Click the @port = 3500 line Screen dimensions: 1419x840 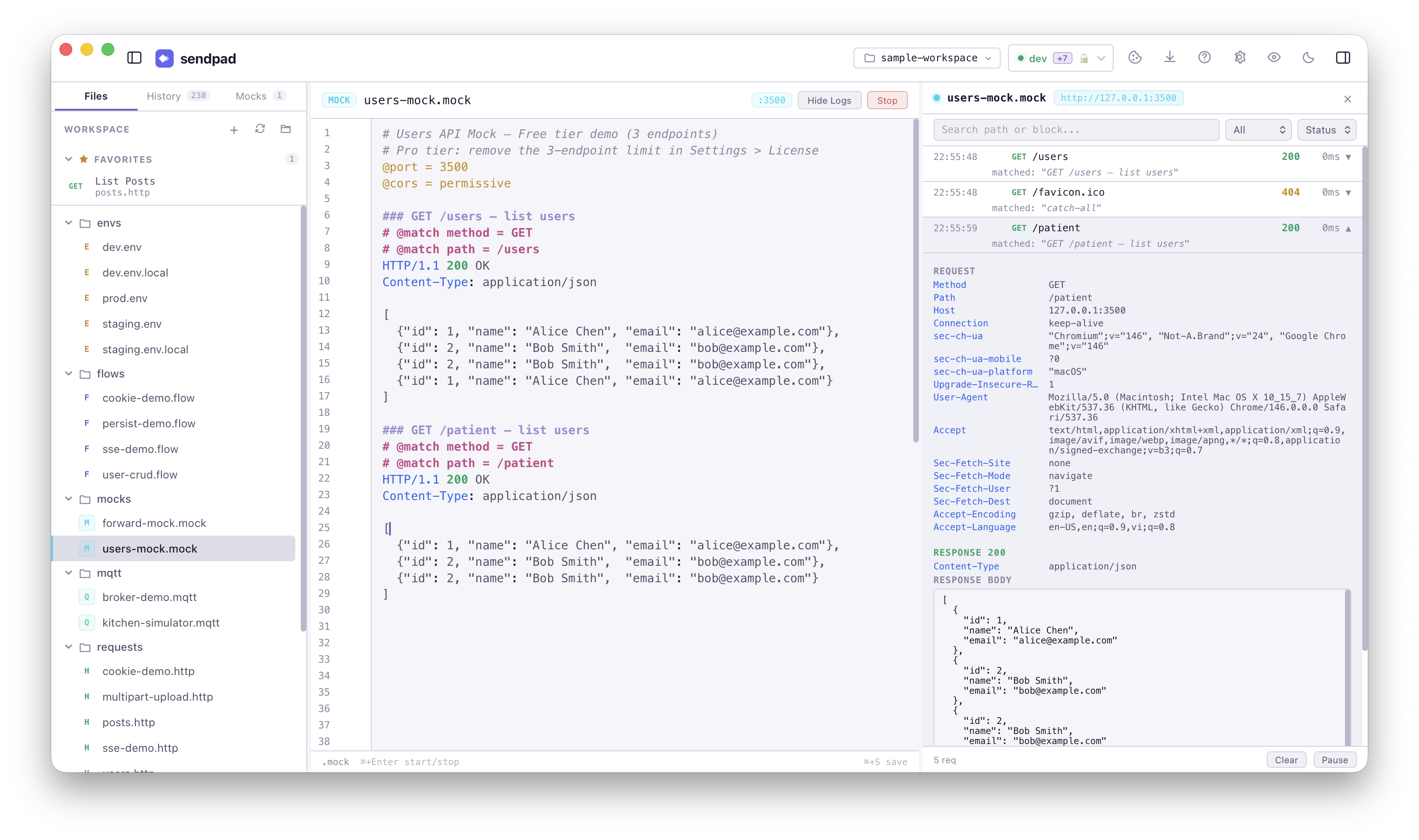[425, 167]
